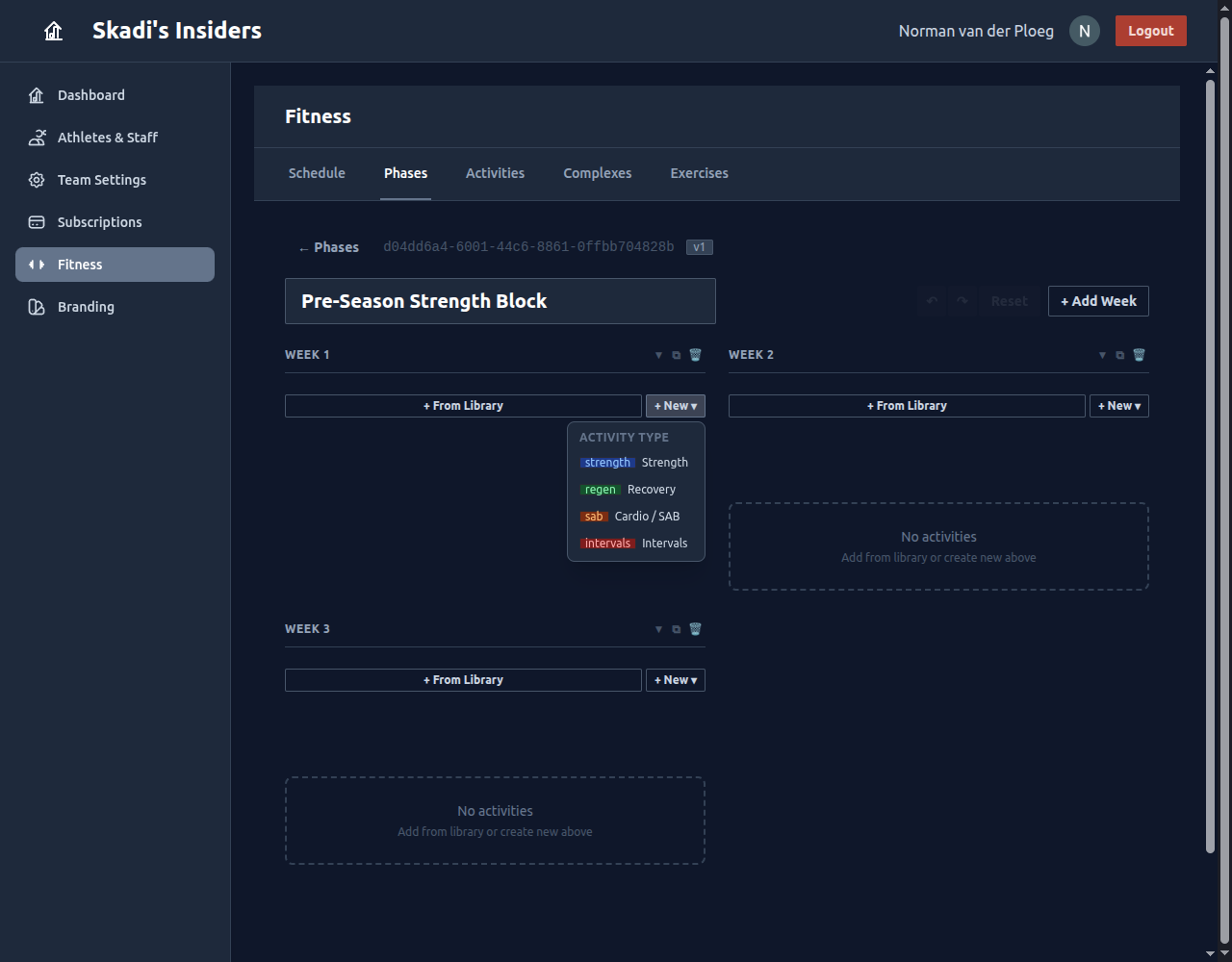Click the home logo icon in header
The height and width of the screenshot is (962, 1232).
[54, 31]
